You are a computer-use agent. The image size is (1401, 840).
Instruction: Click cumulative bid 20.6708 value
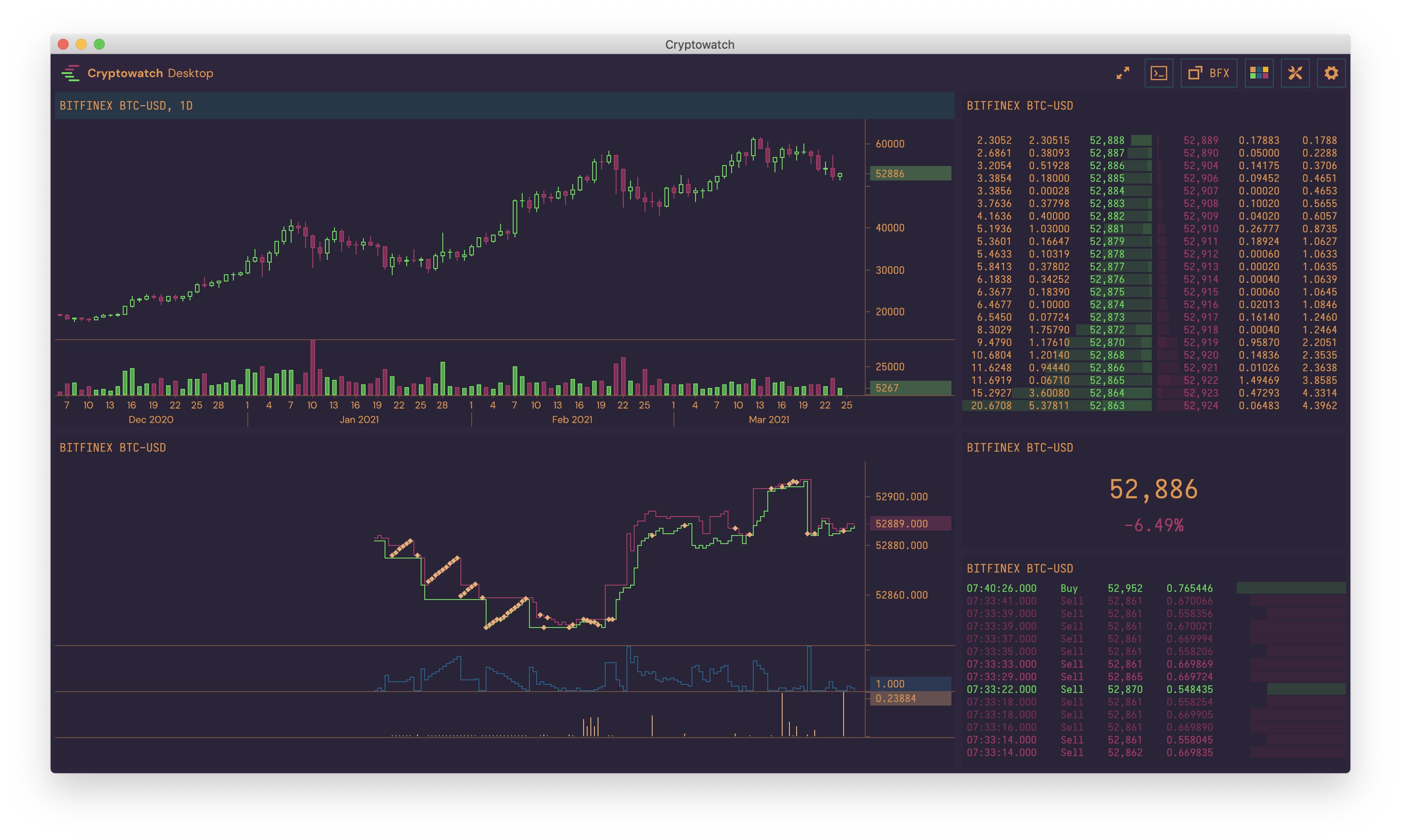[991, 405]
